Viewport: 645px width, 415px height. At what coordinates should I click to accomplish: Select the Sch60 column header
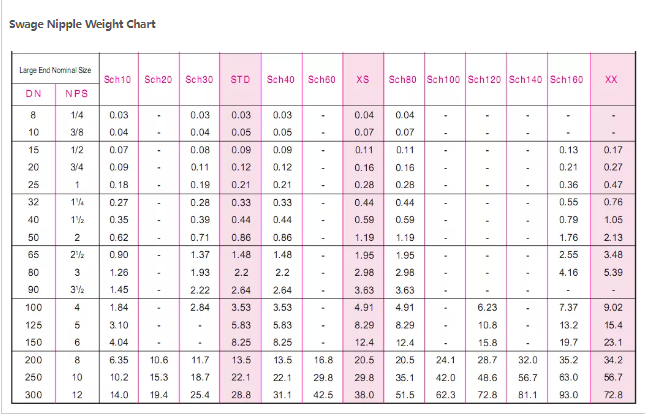322,79
